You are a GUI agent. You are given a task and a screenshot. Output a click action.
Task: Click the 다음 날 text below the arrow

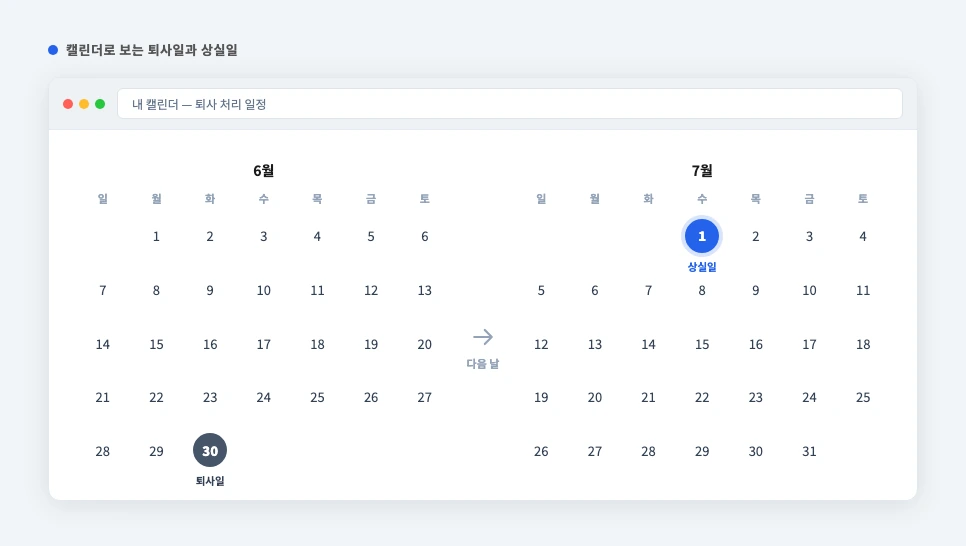click(483, 364)
